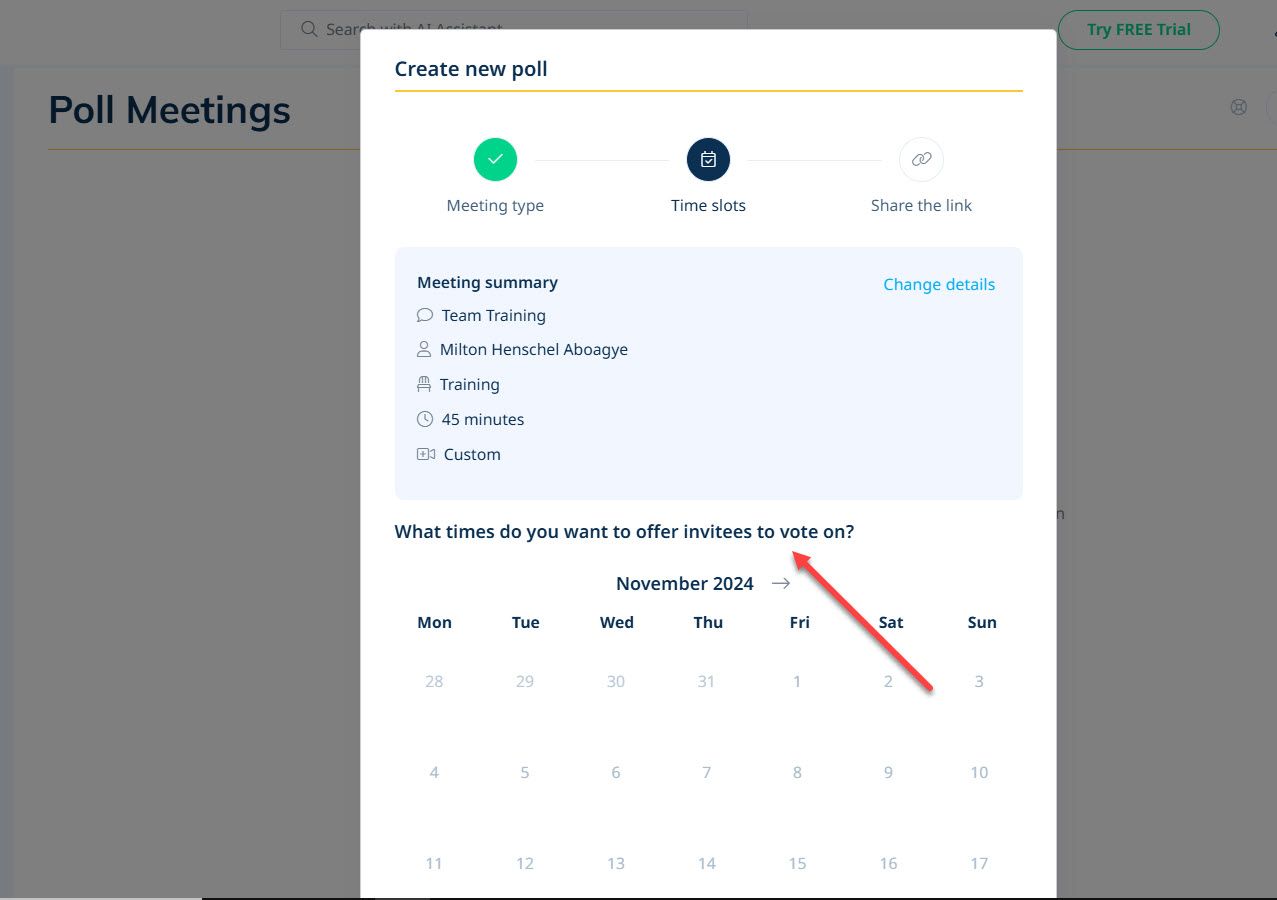Advance to December with the right arrow

pyautogui.click(x=780, y=583)
